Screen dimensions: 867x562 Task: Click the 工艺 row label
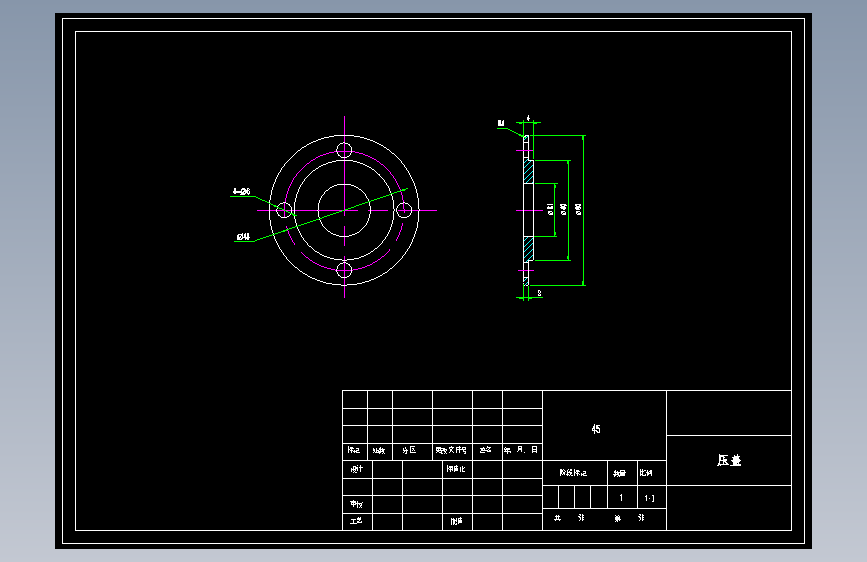coord(357,521)
